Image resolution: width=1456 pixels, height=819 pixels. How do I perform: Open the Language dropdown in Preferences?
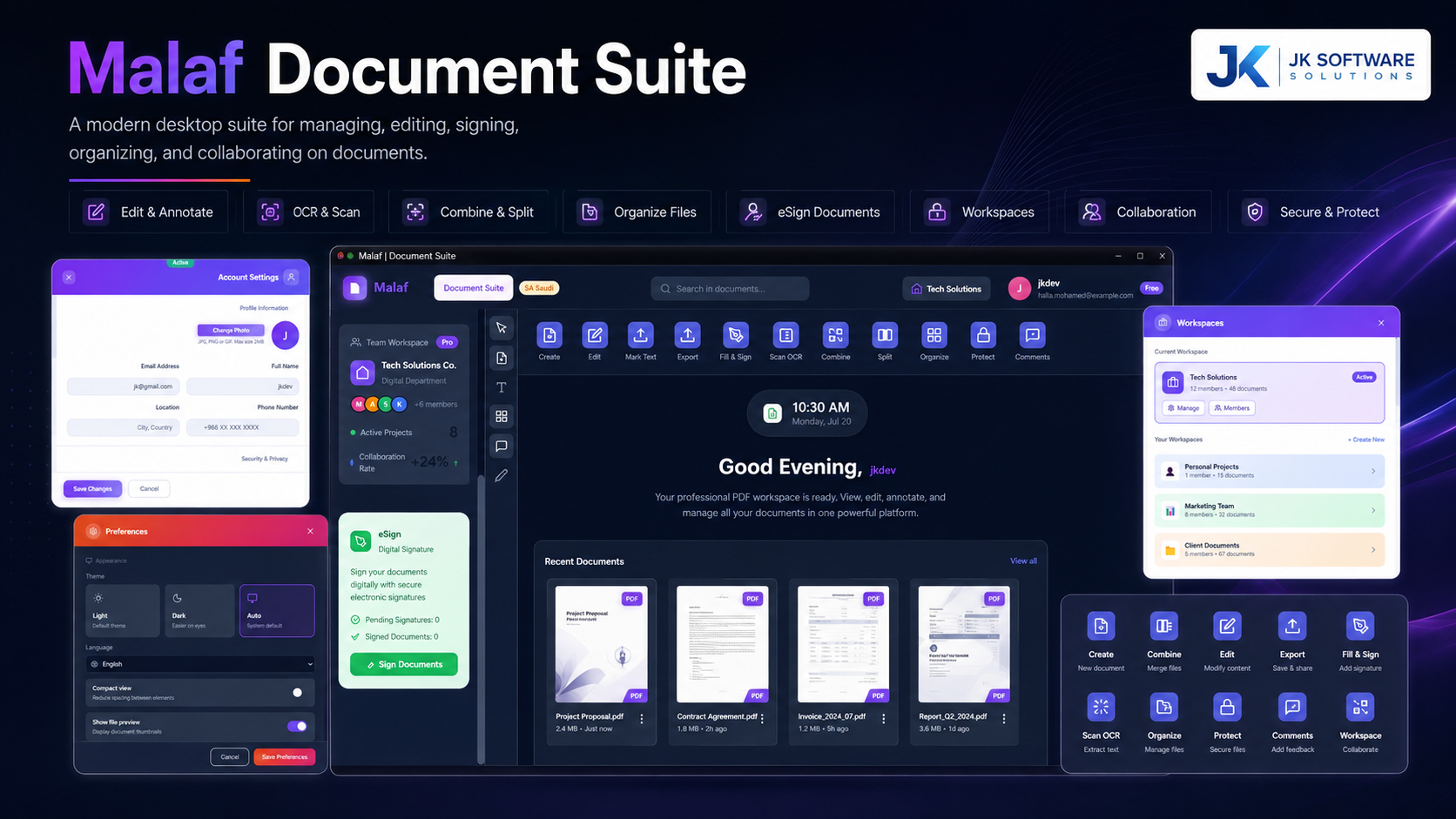point(200,664)
